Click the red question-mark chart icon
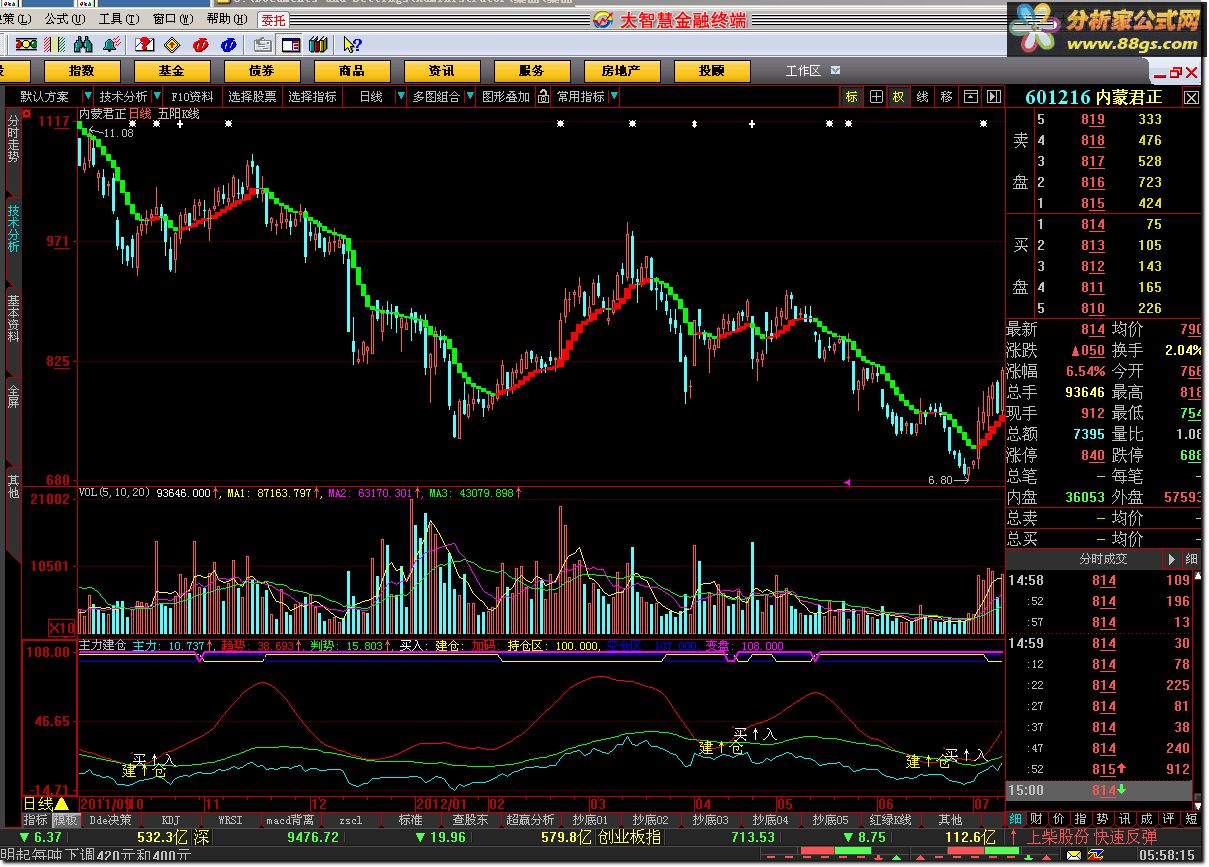 click(x=145, y=44)
